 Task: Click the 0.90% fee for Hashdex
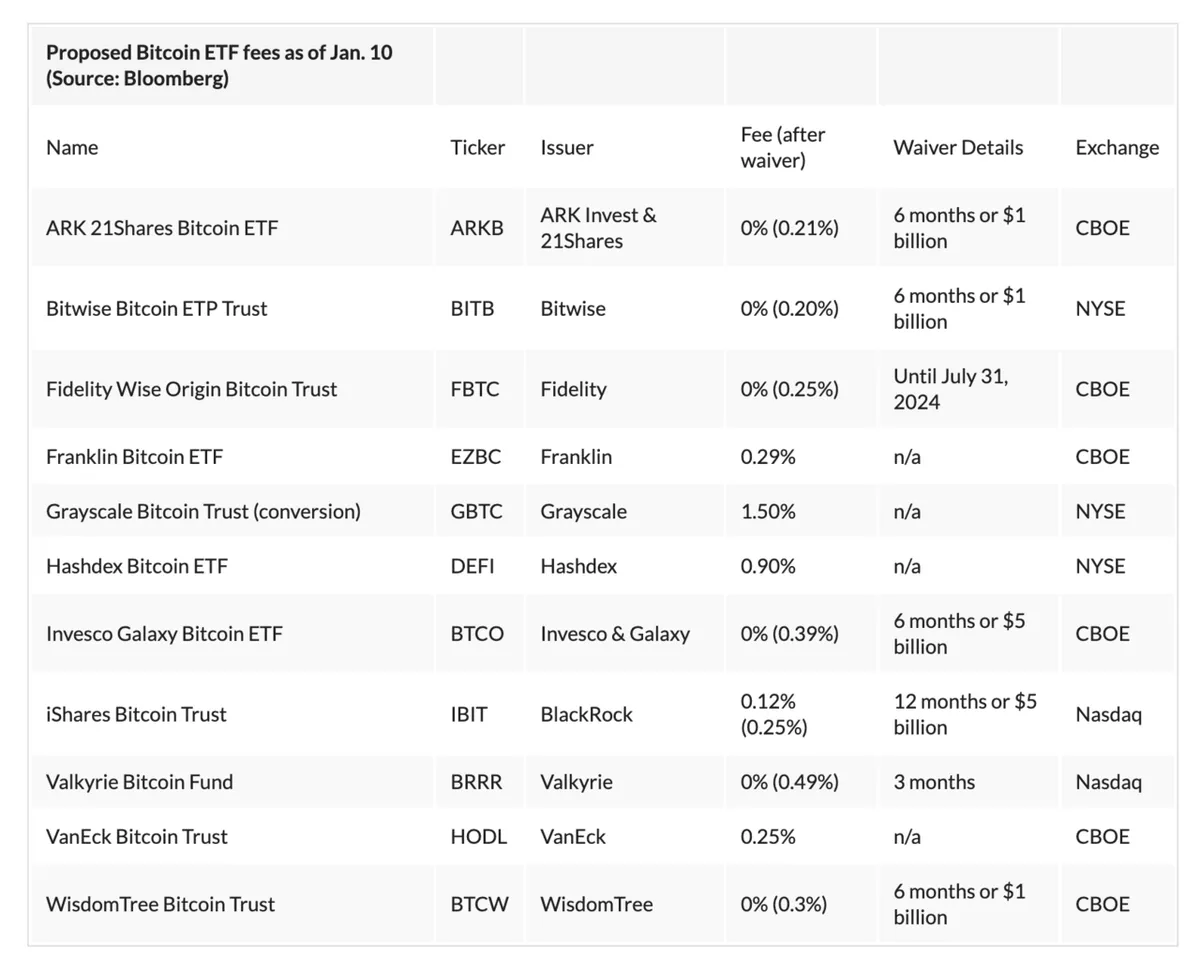(x=768, y=566)
